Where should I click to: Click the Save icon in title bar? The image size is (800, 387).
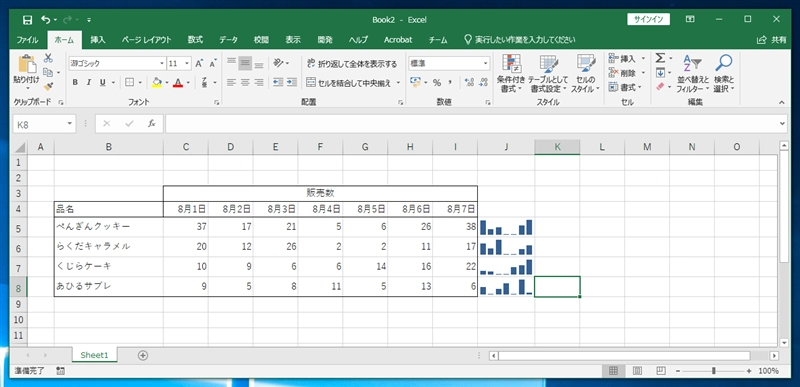28,20
